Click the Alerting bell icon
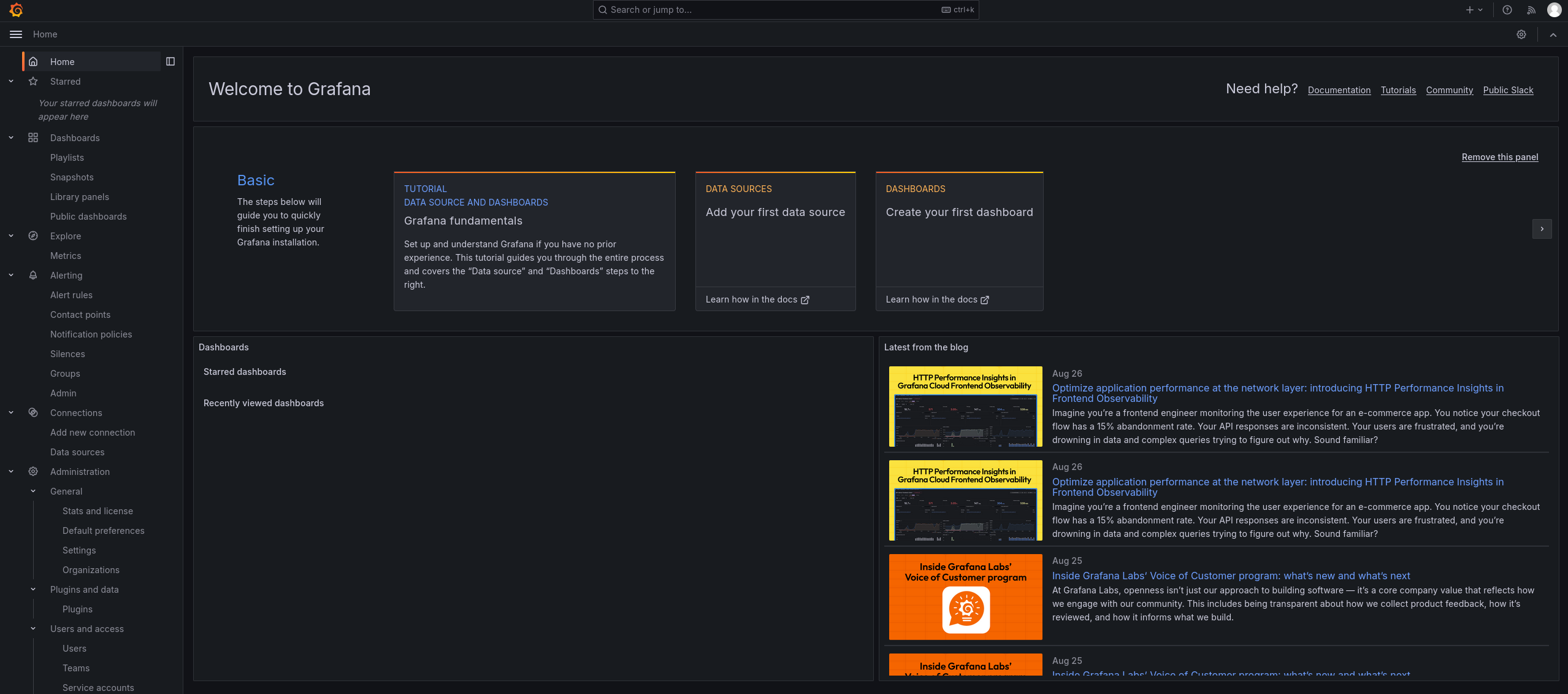 point(33,275)
